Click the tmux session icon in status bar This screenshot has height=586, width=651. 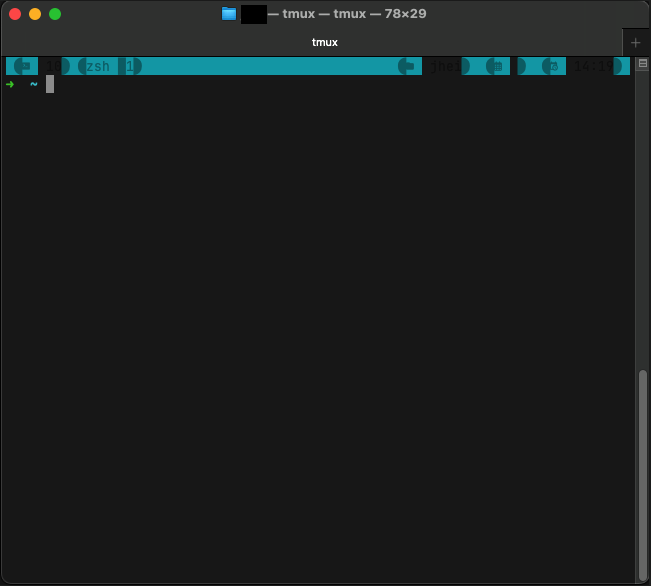23,66
